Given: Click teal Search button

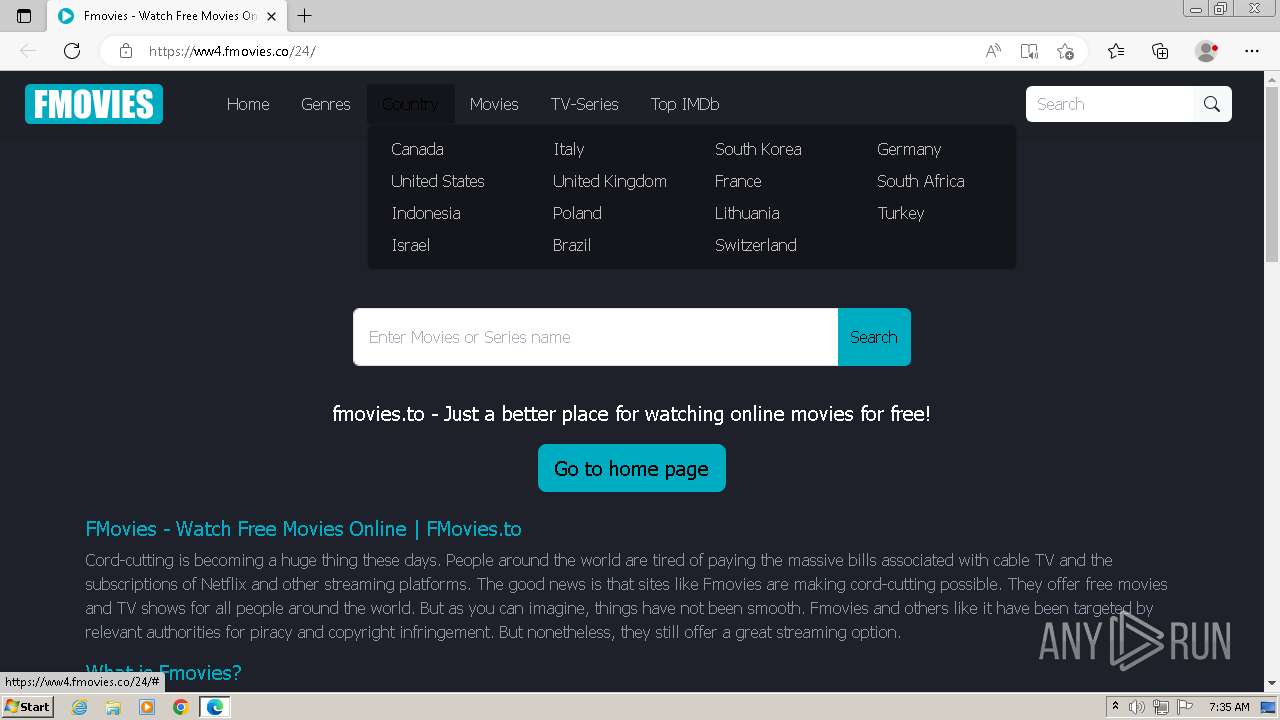Looking at the screenshot, I should coord(874,337).
